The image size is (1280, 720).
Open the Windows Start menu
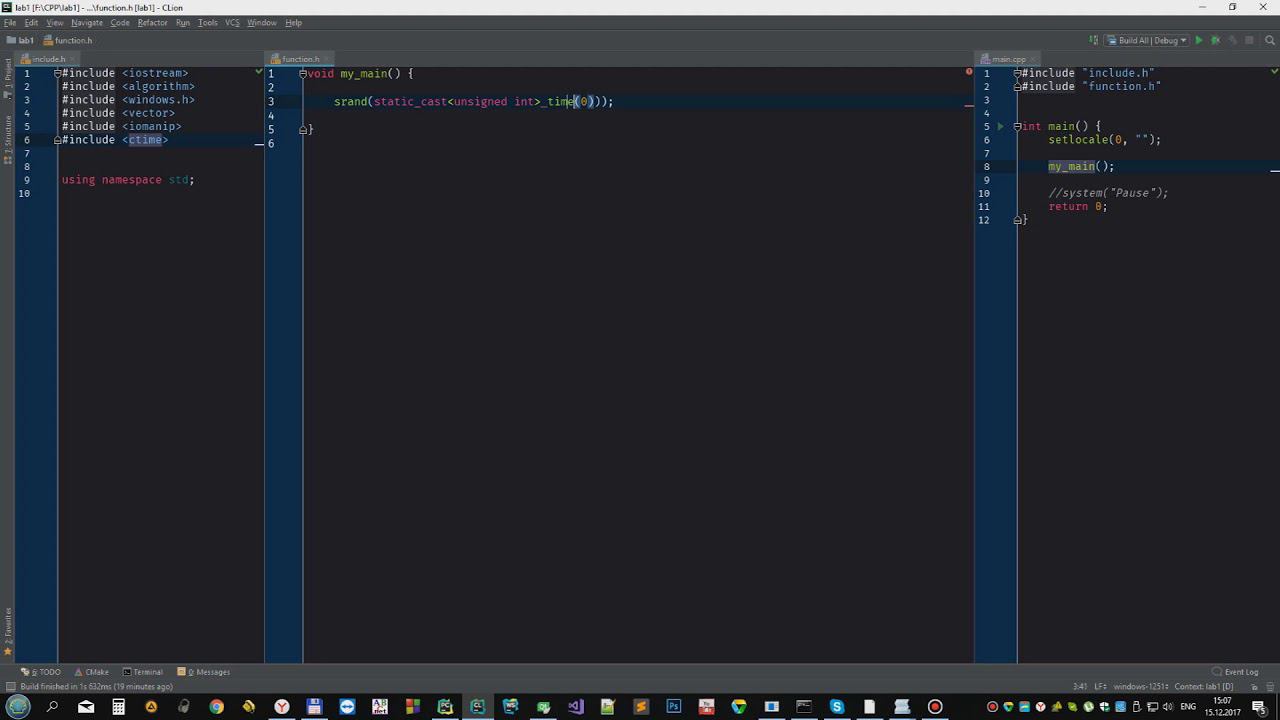pos(19,707)
